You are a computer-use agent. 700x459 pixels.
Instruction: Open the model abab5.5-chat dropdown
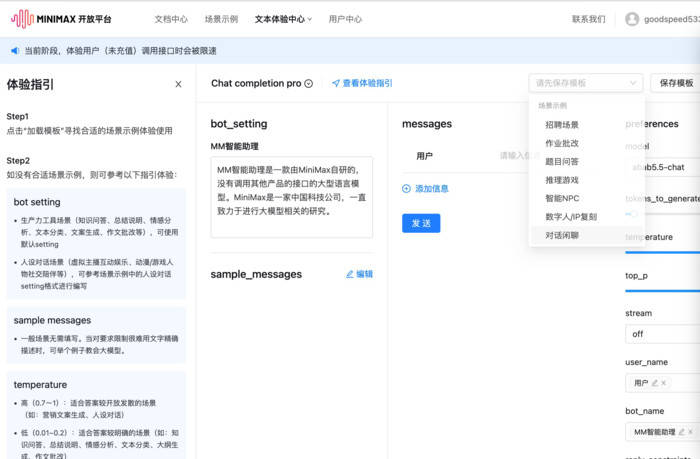pyautogui.click(x=662, y=167)
